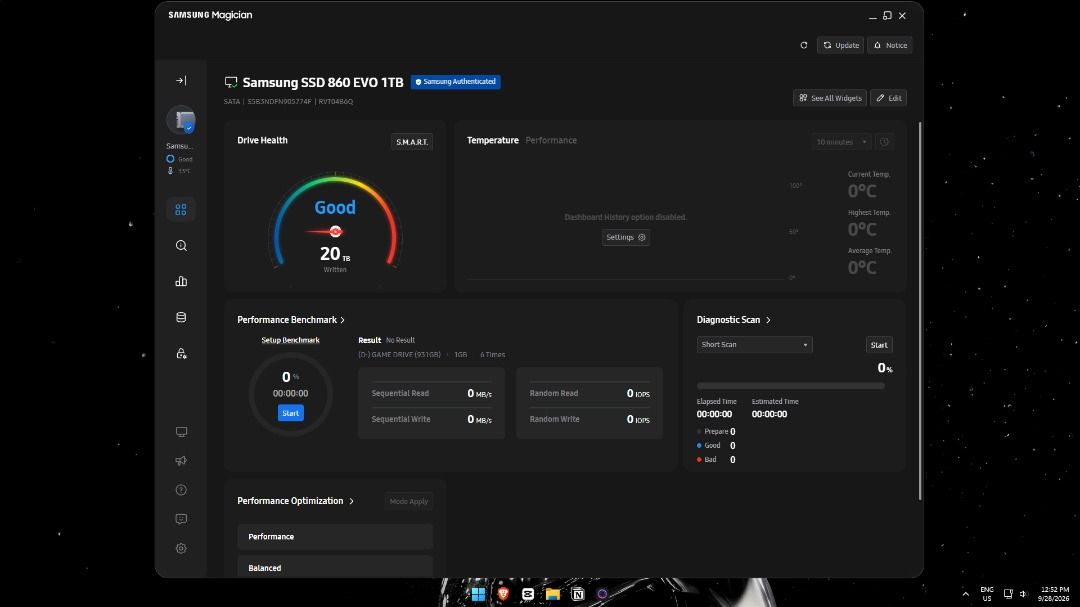
Task: Open Notion from the taskbar
Action: (577, 594)
